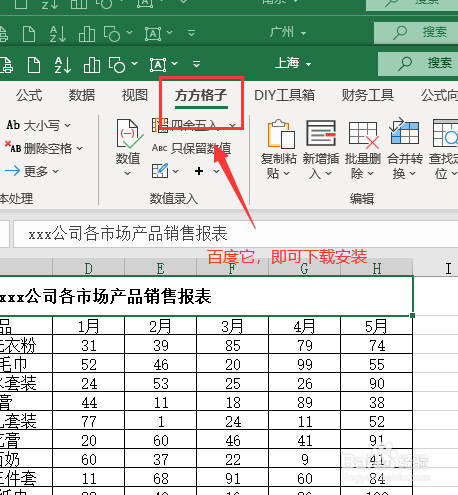Click the plus sign icon in 数值录入

pos(199,171)
